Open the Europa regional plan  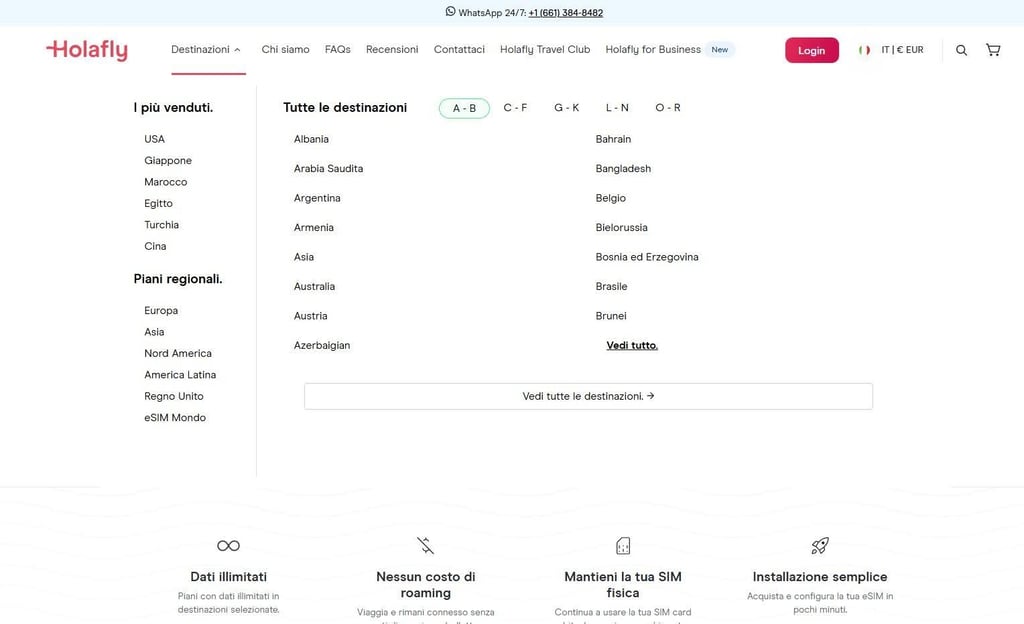point(161,311)
